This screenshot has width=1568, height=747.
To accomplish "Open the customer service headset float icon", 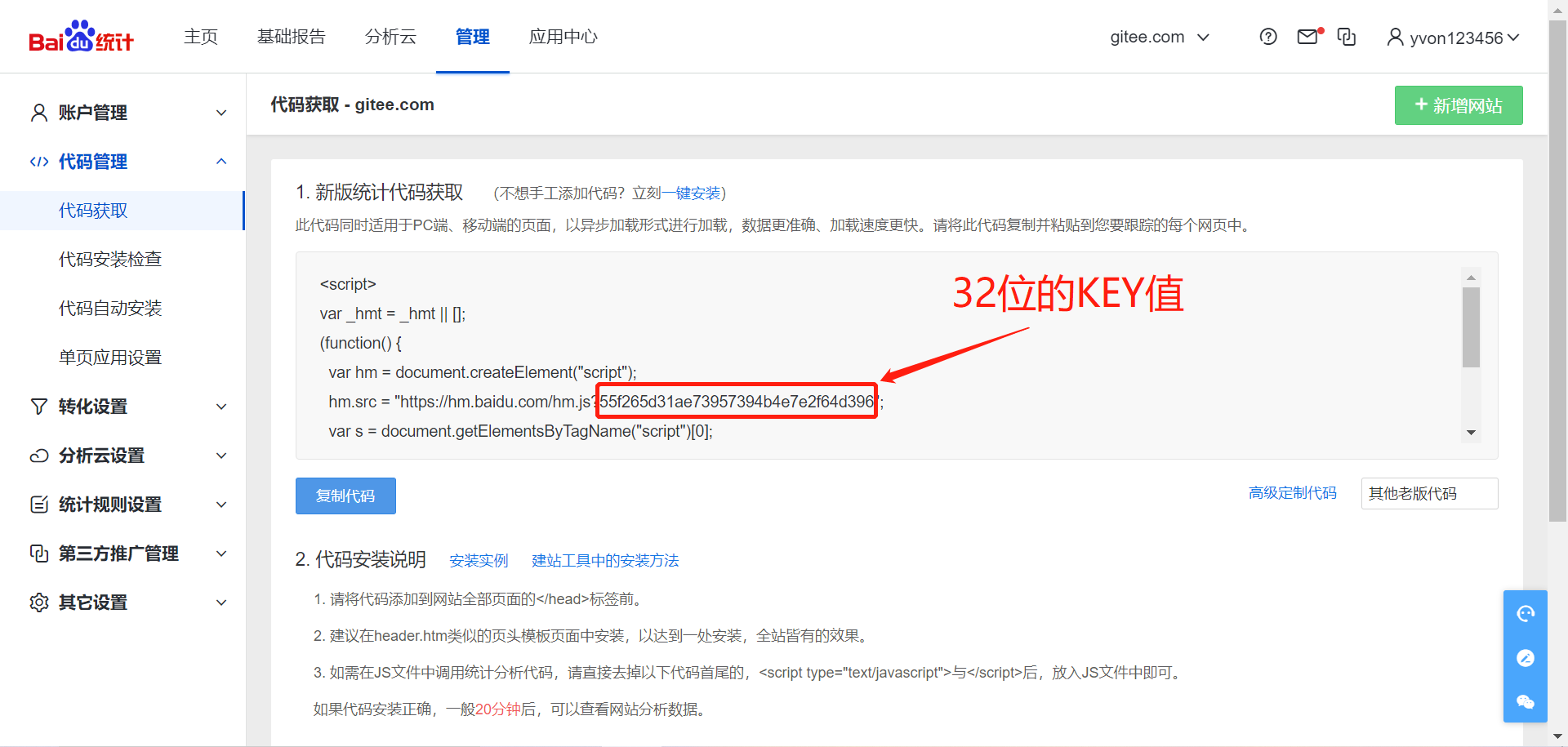I will pyautogui.click(x=1526, y=614).
